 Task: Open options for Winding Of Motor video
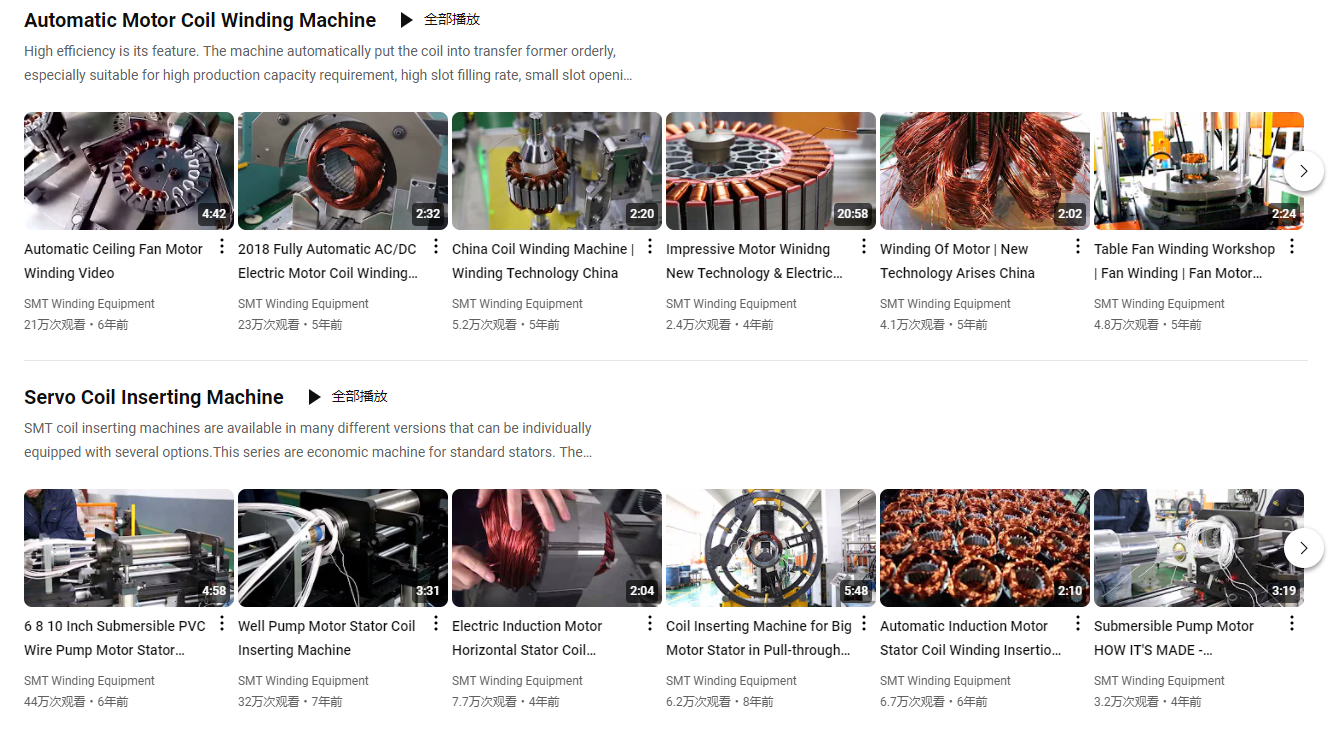point(1078,247)
